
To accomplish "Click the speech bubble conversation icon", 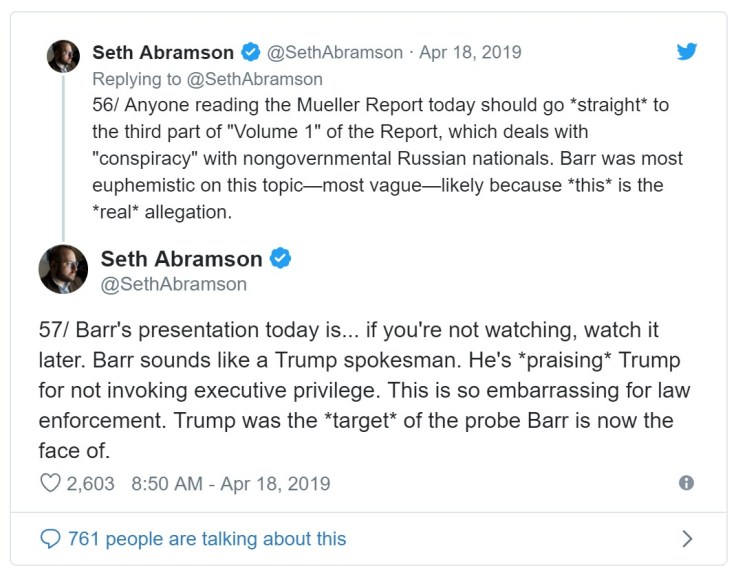I will click(49, 539).
